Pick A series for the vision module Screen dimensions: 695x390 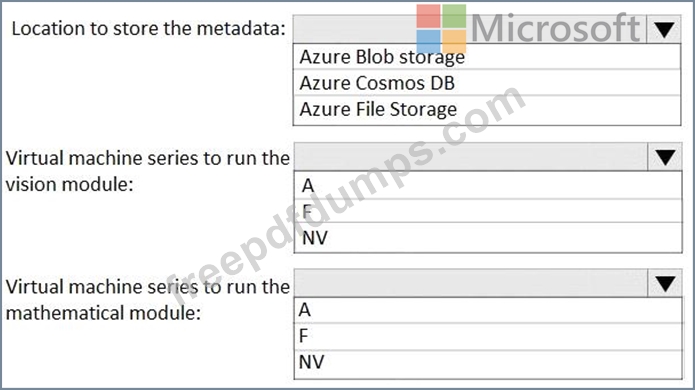coord(488,185)
